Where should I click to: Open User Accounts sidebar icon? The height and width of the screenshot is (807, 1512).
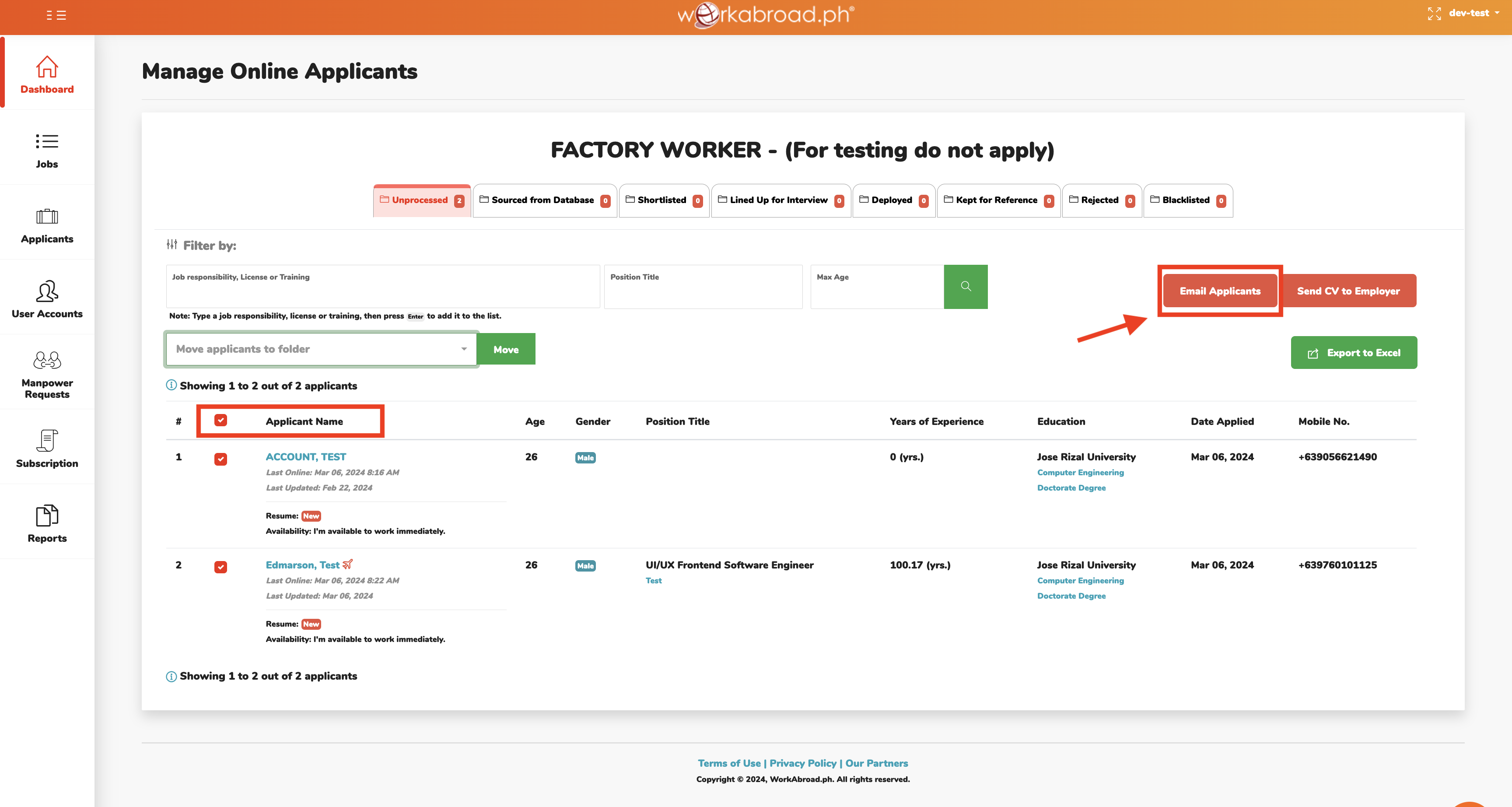tap(47, 291)
